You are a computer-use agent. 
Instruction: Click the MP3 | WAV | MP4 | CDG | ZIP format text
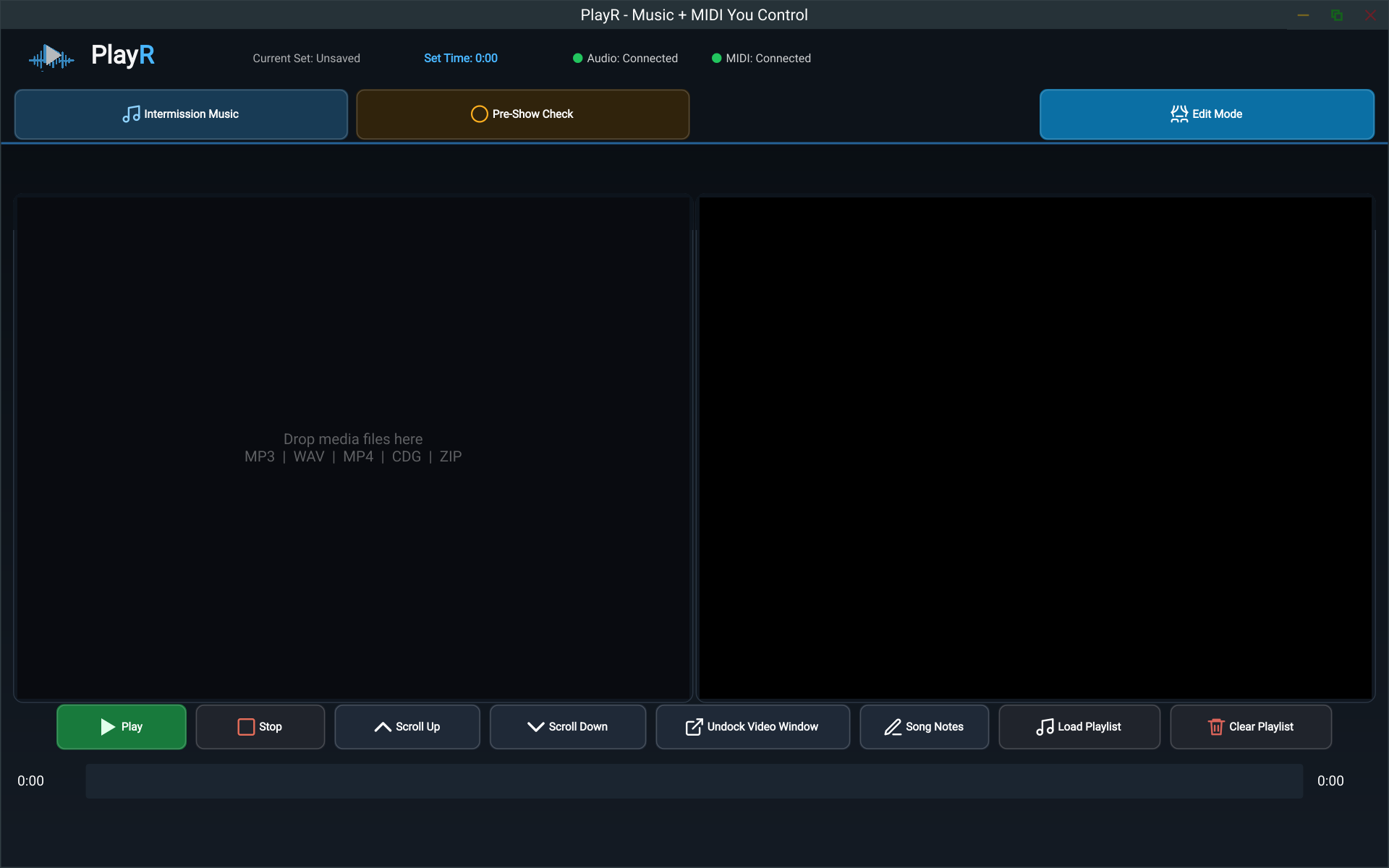coord(353,457)
